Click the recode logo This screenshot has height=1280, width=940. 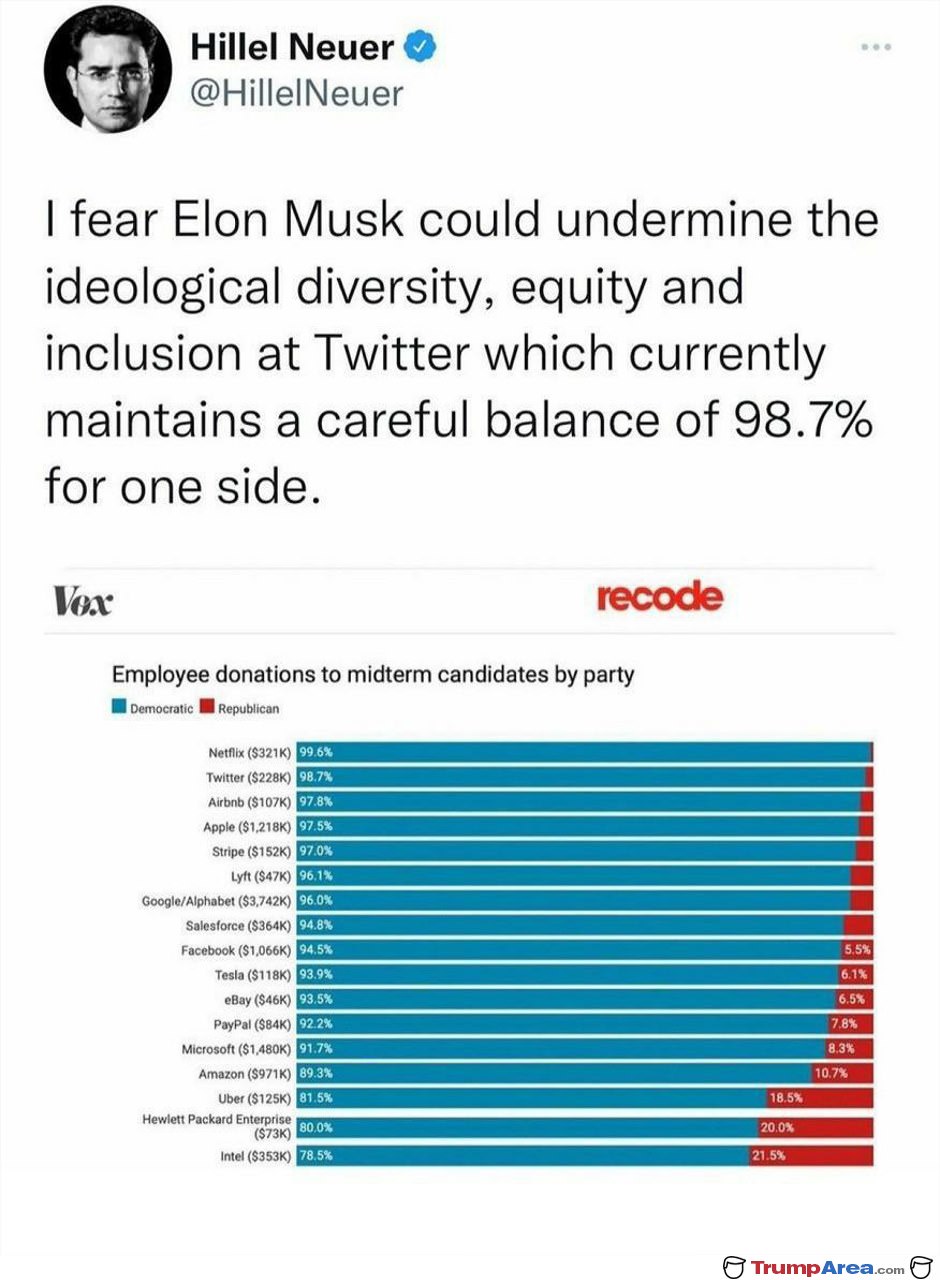pyautogui.click(x=658, y=597)
